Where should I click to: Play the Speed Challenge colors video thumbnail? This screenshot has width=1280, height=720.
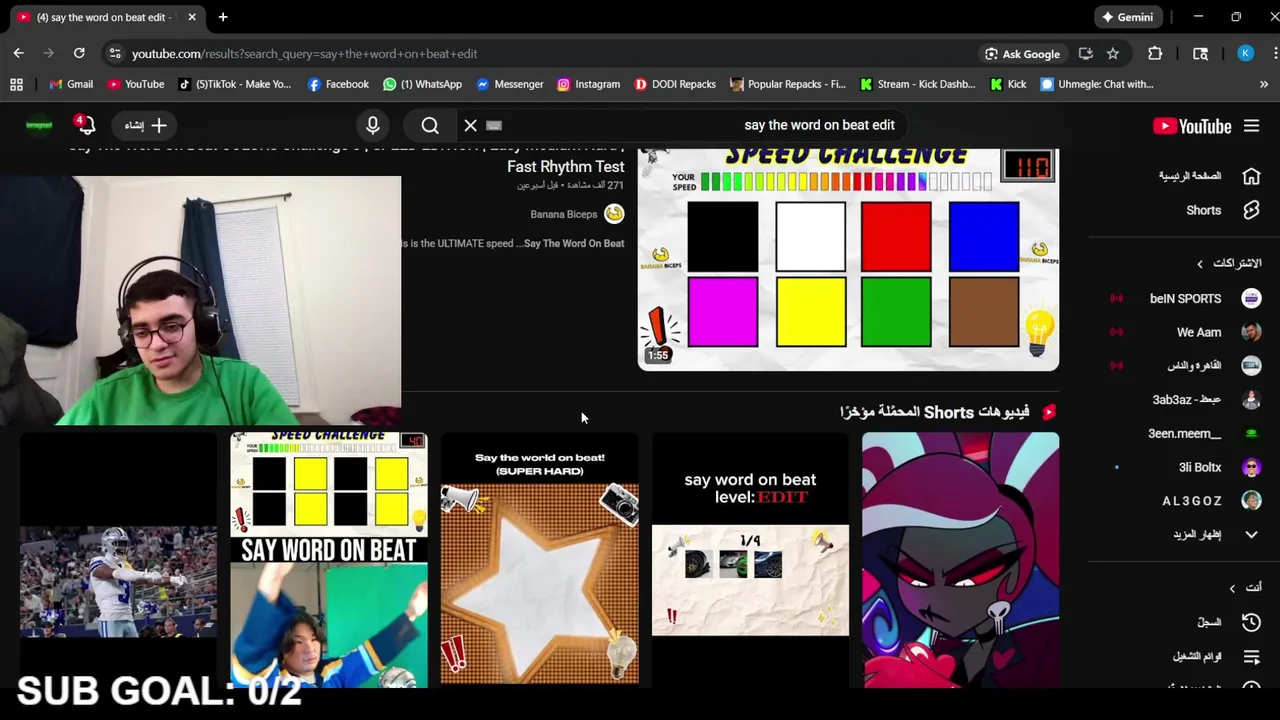click(848, 259)
